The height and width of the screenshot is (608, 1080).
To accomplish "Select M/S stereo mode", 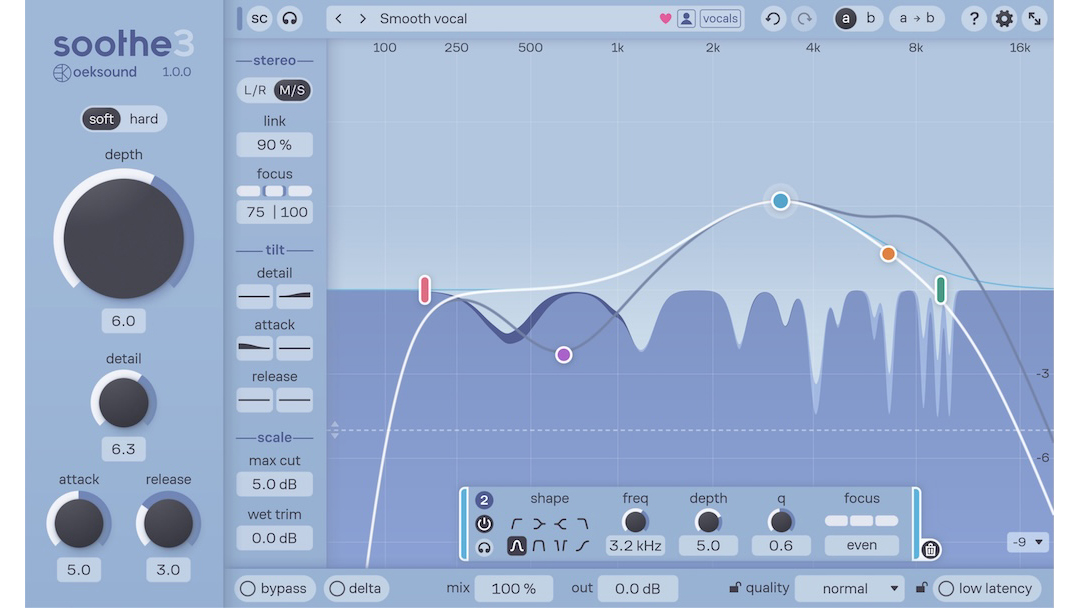I will coord(292,90).
